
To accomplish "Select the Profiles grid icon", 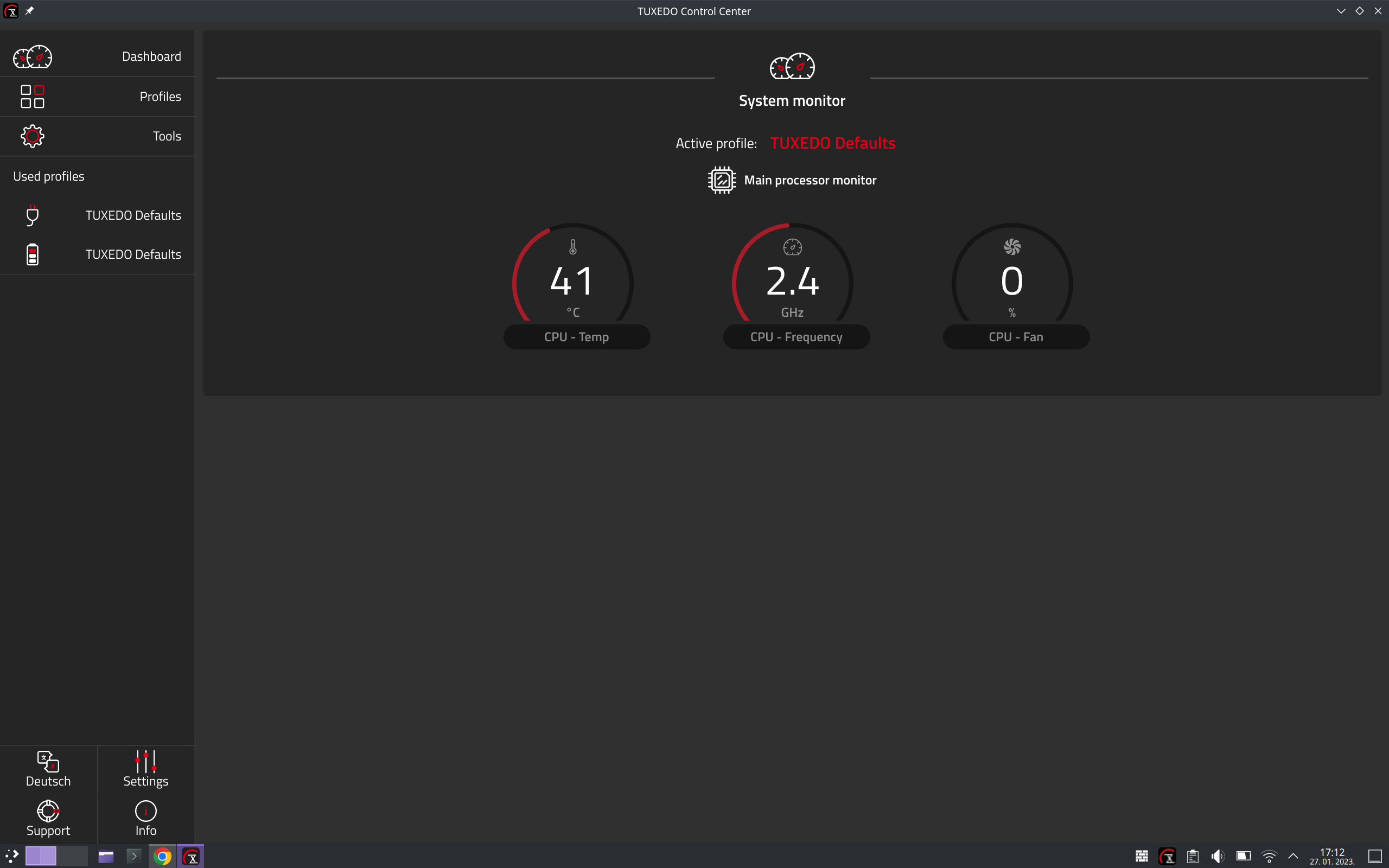I will click(32, 97).
